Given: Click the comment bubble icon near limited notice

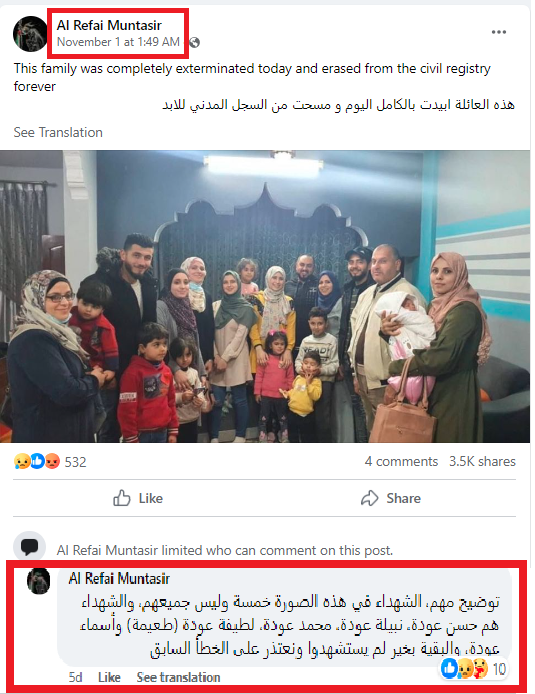Looking at the screenshot, I should tap(30, 547).
